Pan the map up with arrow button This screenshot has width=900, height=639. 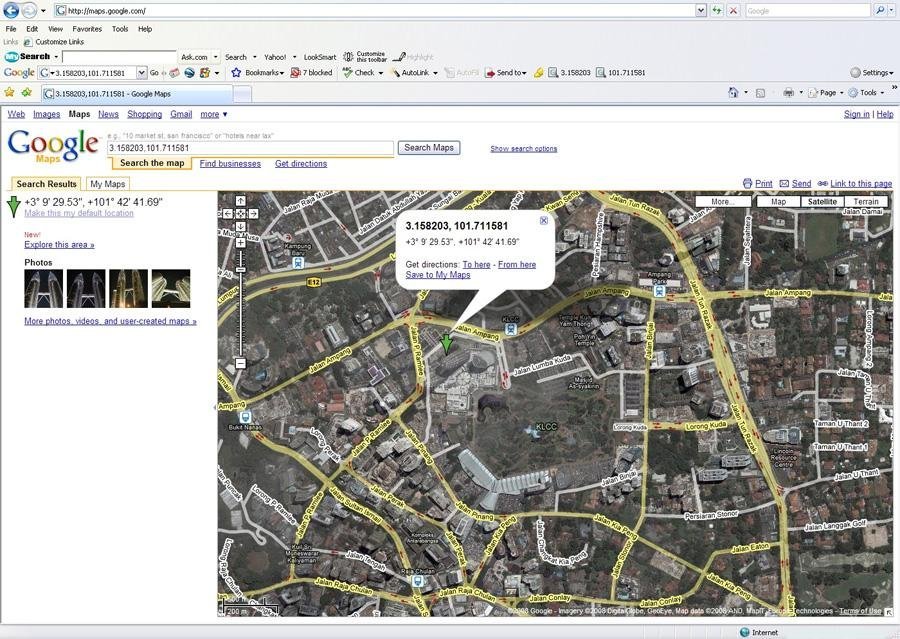tap(240, 201)
